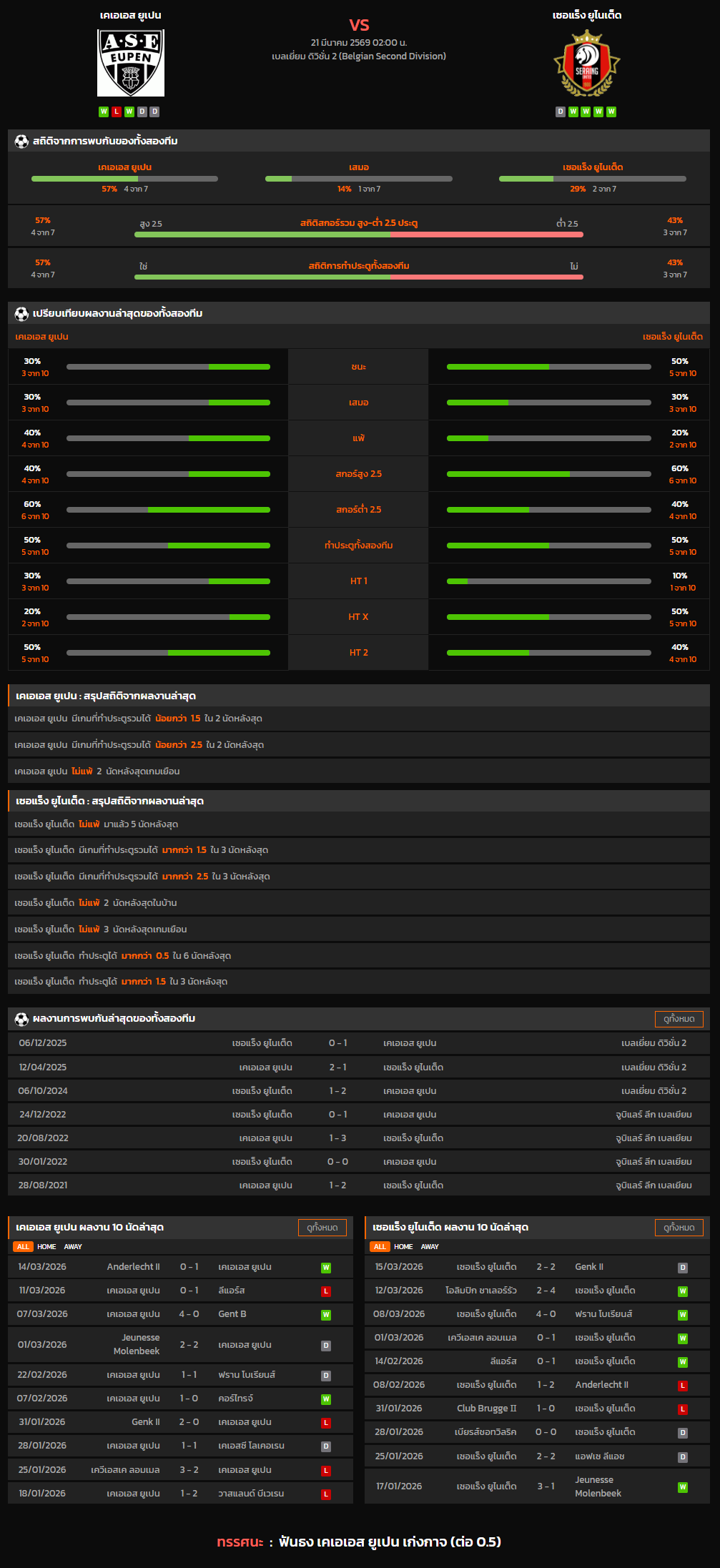The width and height of the screenshot is (720, 1568).
Task: Click the over-under 2.5 goals statistic bar
Action: click(x=358, y=235)
